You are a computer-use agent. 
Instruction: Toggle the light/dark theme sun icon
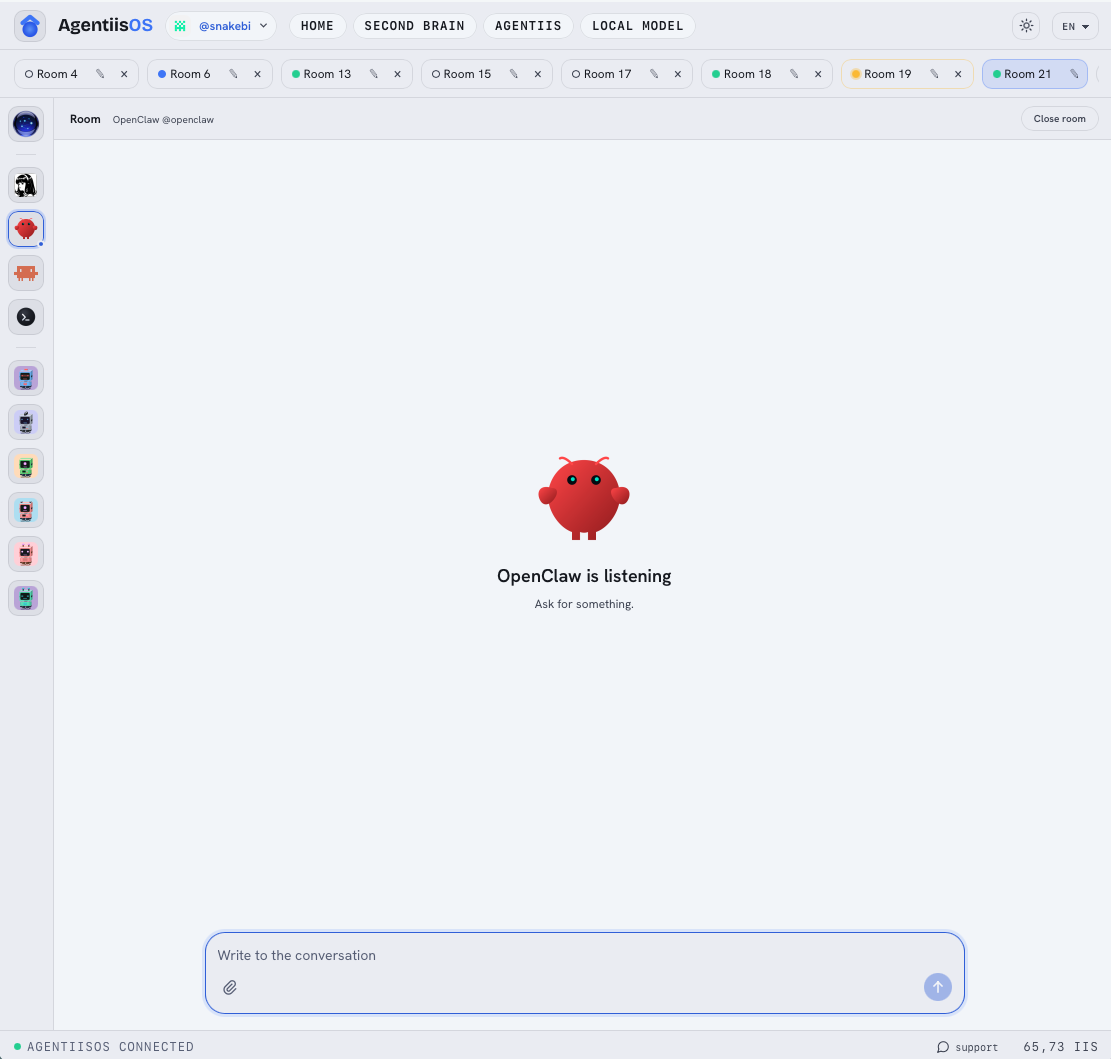point(1026,26)
